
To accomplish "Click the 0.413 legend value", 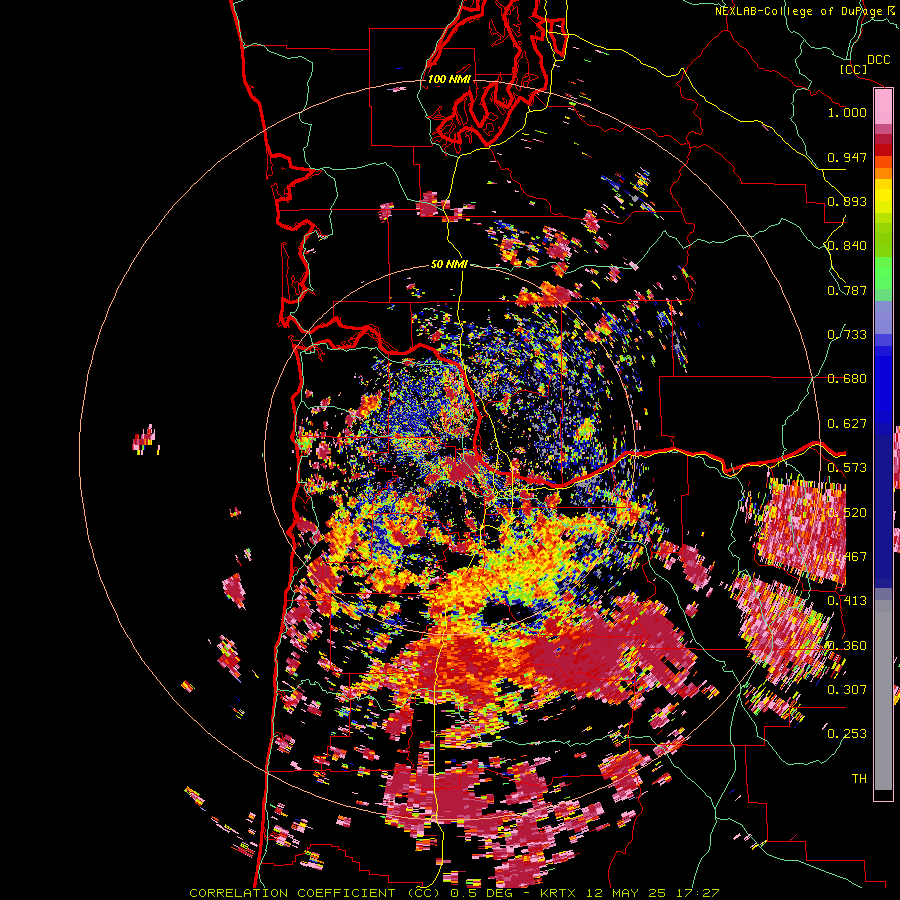I will pyautogui.click(x=847, y=601).
